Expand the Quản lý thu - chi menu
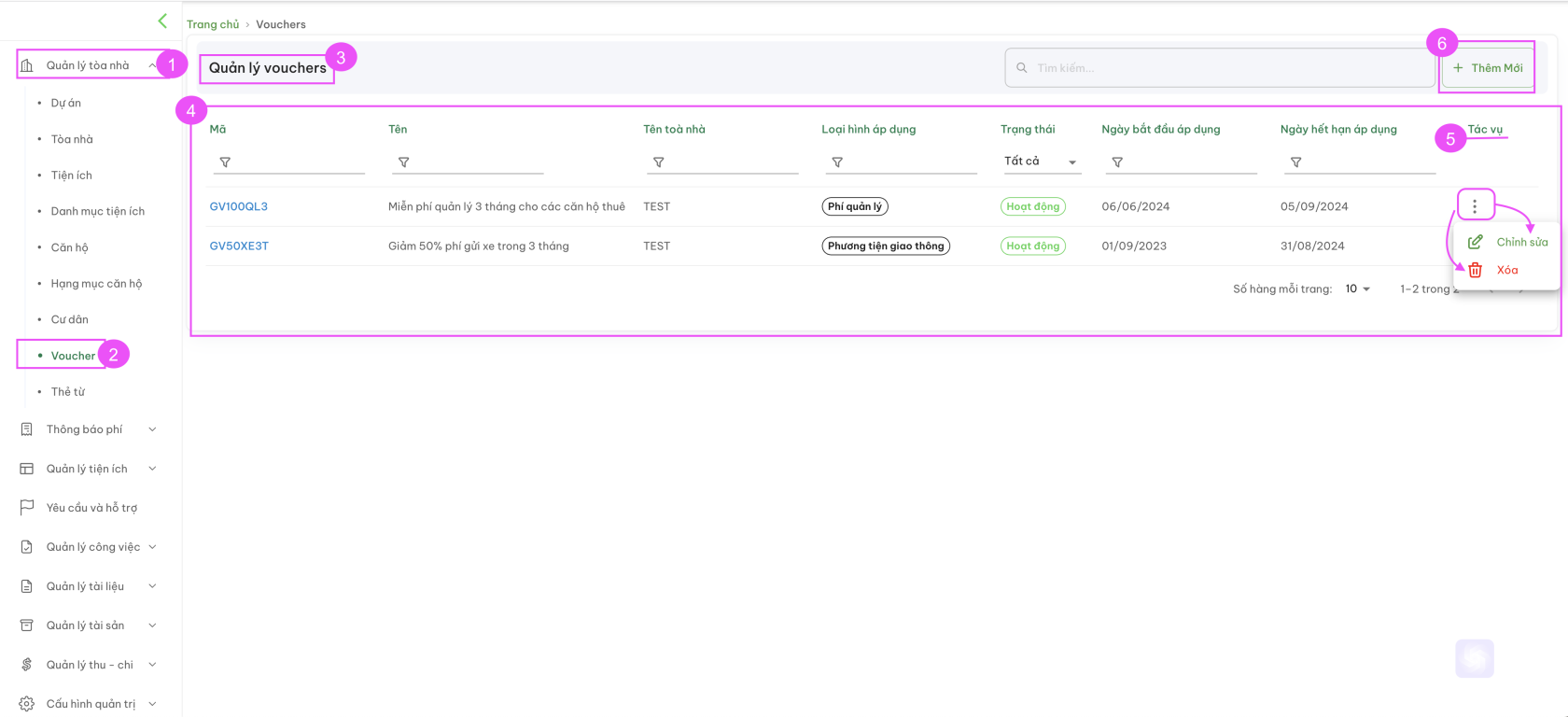 coord(152,665)
